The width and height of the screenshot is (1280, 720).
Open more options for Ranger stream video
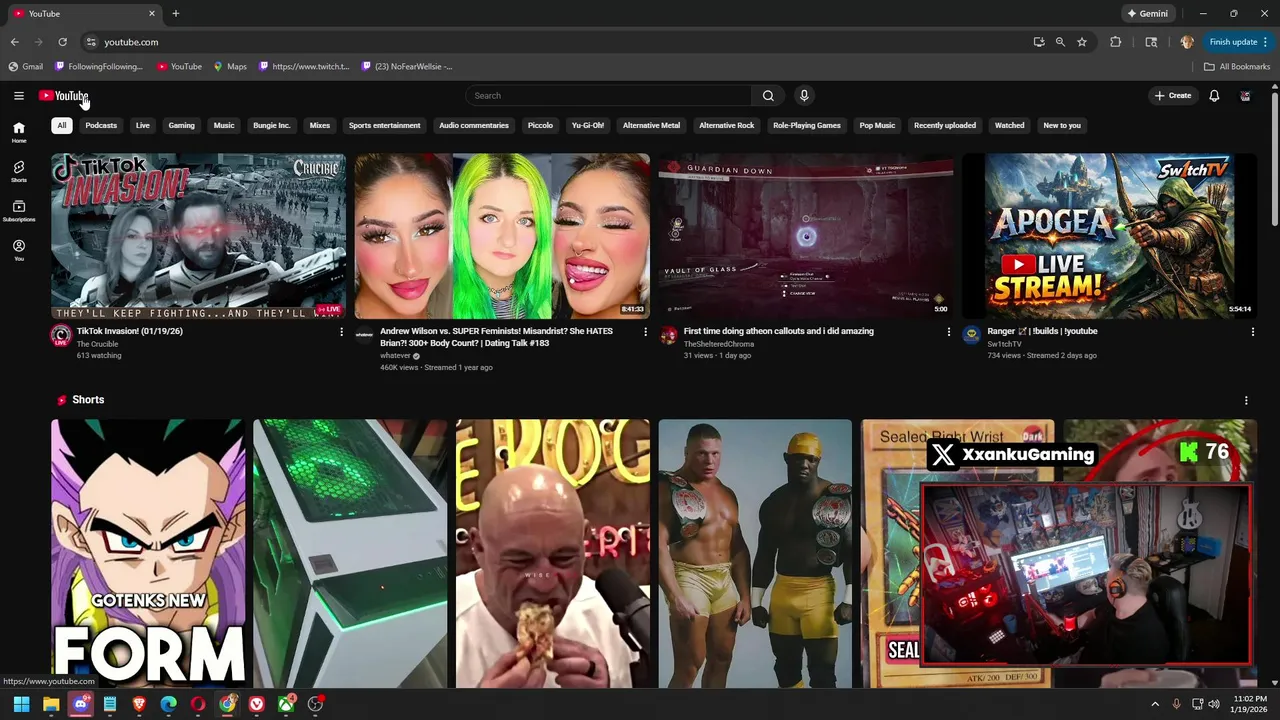tap(1252, 332)
